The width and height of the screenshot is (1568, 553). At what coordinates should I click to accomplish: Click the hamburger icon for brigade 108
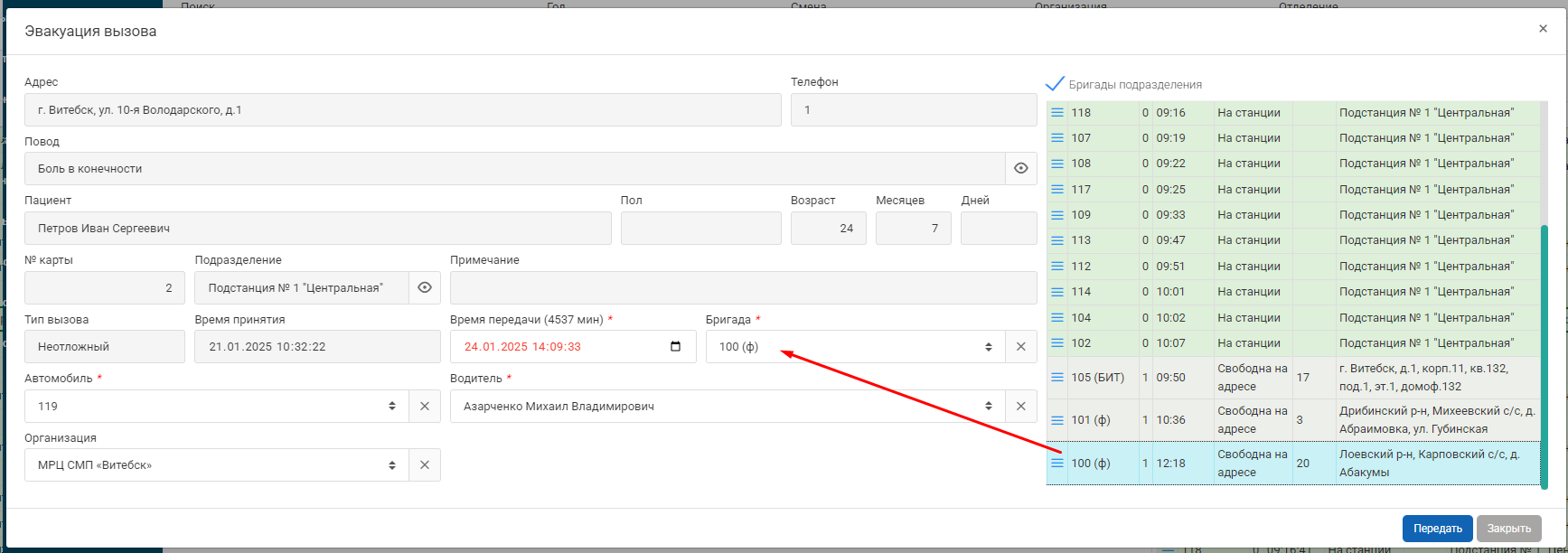pyautogui.click(x=1056, y=164)
